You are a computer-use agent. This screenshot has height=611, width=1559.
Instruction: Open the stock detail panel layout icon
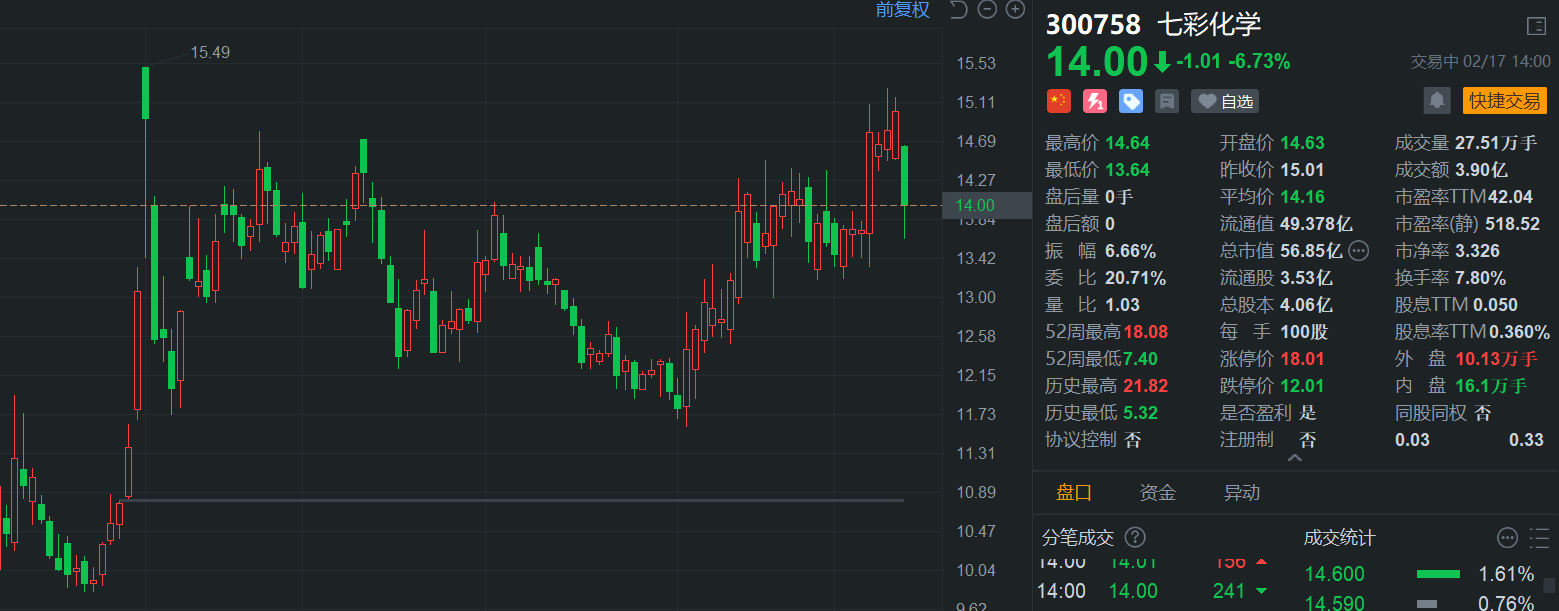click(x=1536, y=26)
